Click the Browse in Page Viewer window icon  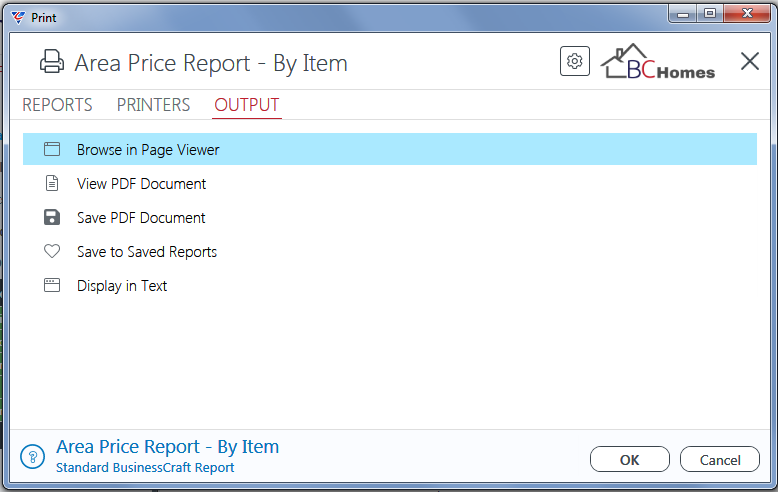point(52,149)
